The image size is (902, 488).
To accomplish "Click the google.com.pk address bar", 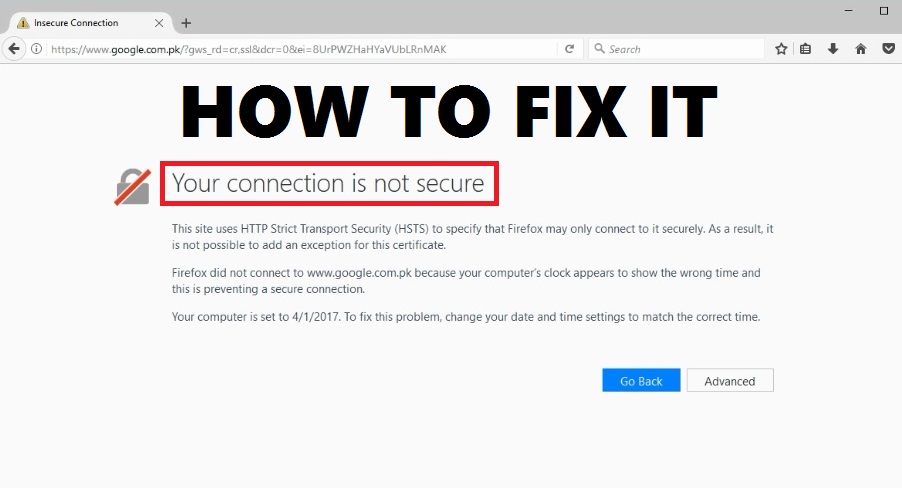I will pos(300,49).
